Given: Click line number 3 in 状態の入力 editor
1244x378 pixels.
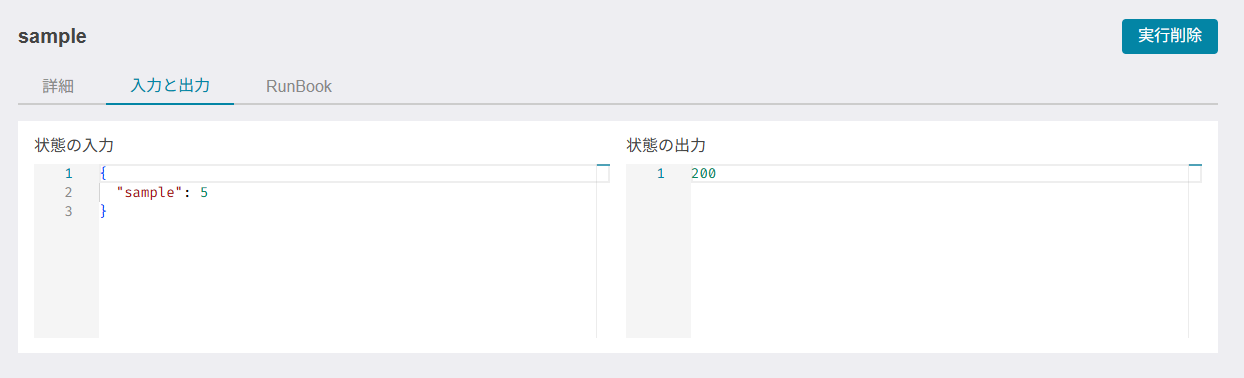Looking at the screenshot, I should [x=68, y=210].
